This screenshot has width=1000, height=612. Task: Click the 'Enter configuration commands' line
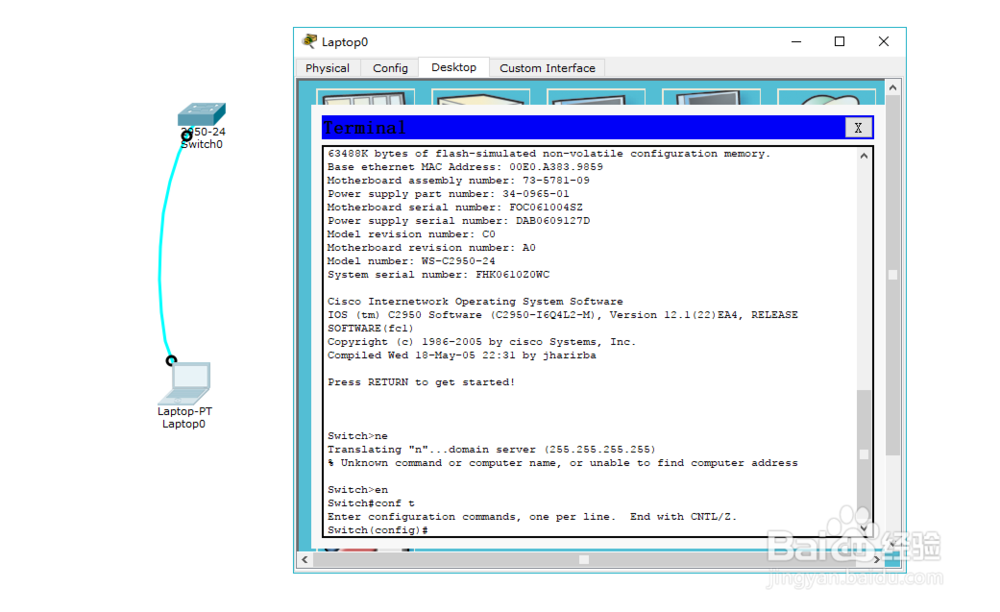point(532,517)
